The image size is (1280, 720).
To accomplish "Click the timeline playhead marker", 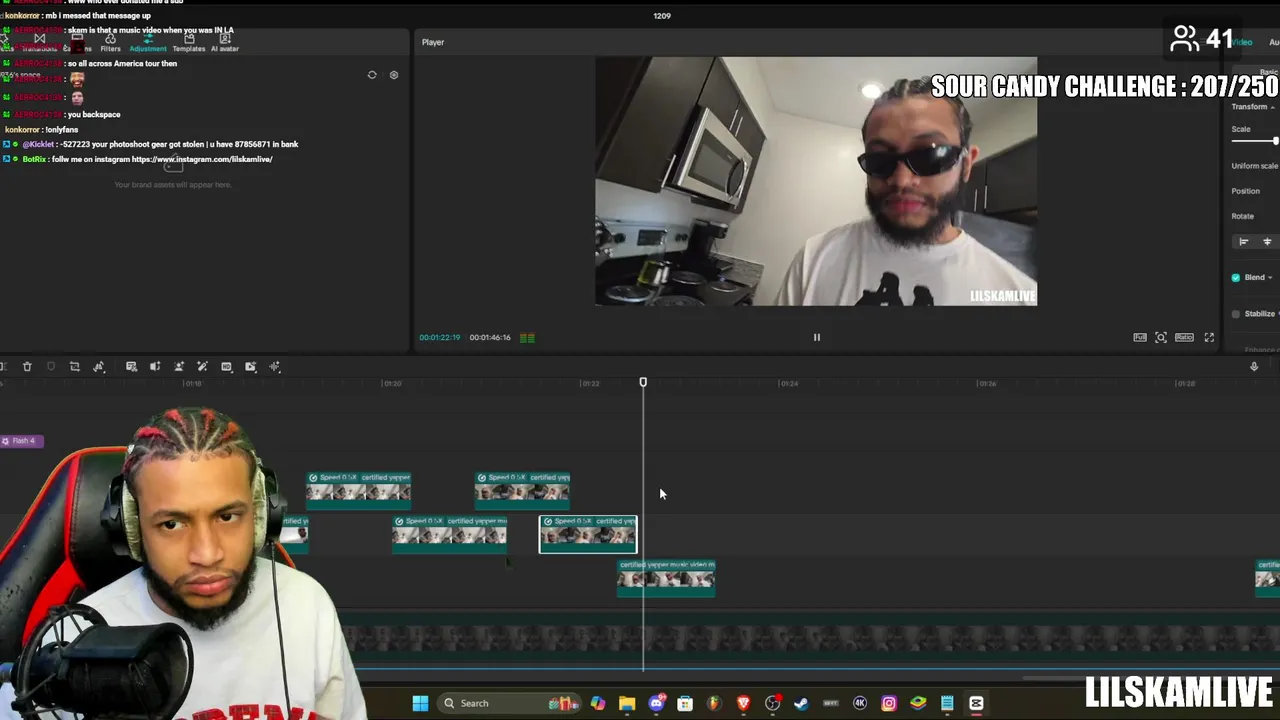I will pyautogui.click(x=643, y=383).
